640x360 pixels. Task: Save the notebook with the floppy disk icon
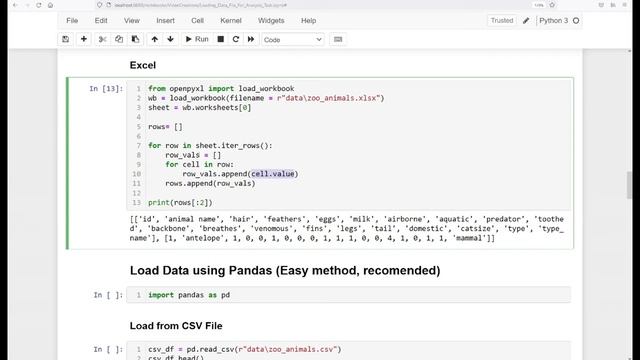[x=65, y=40]
